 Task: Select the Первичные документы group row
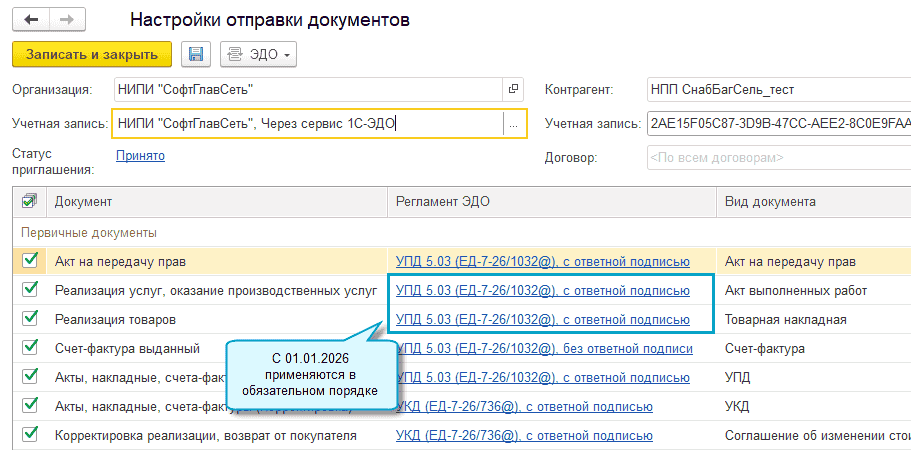[x=200, y=232]
